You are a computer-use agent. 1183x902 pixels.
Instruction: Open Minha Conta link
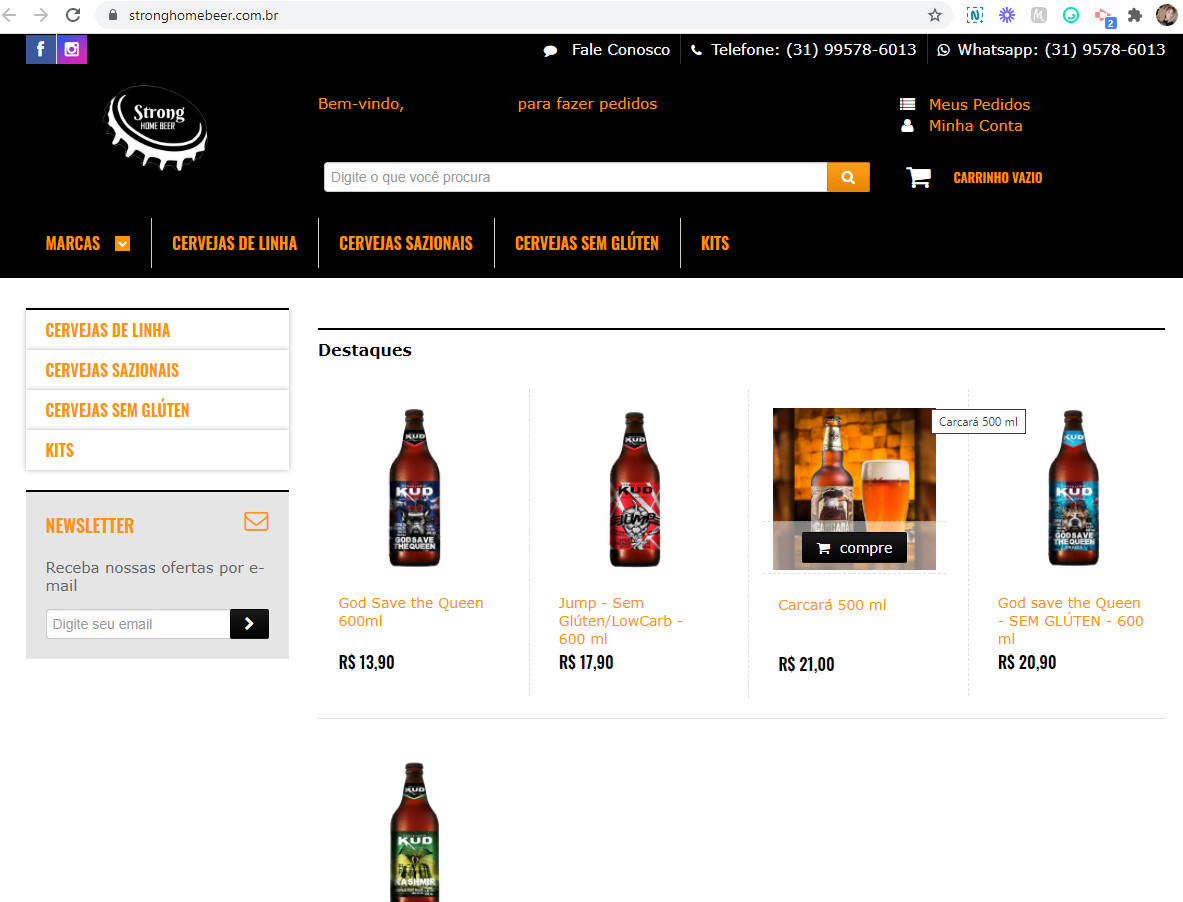[976, 125]
